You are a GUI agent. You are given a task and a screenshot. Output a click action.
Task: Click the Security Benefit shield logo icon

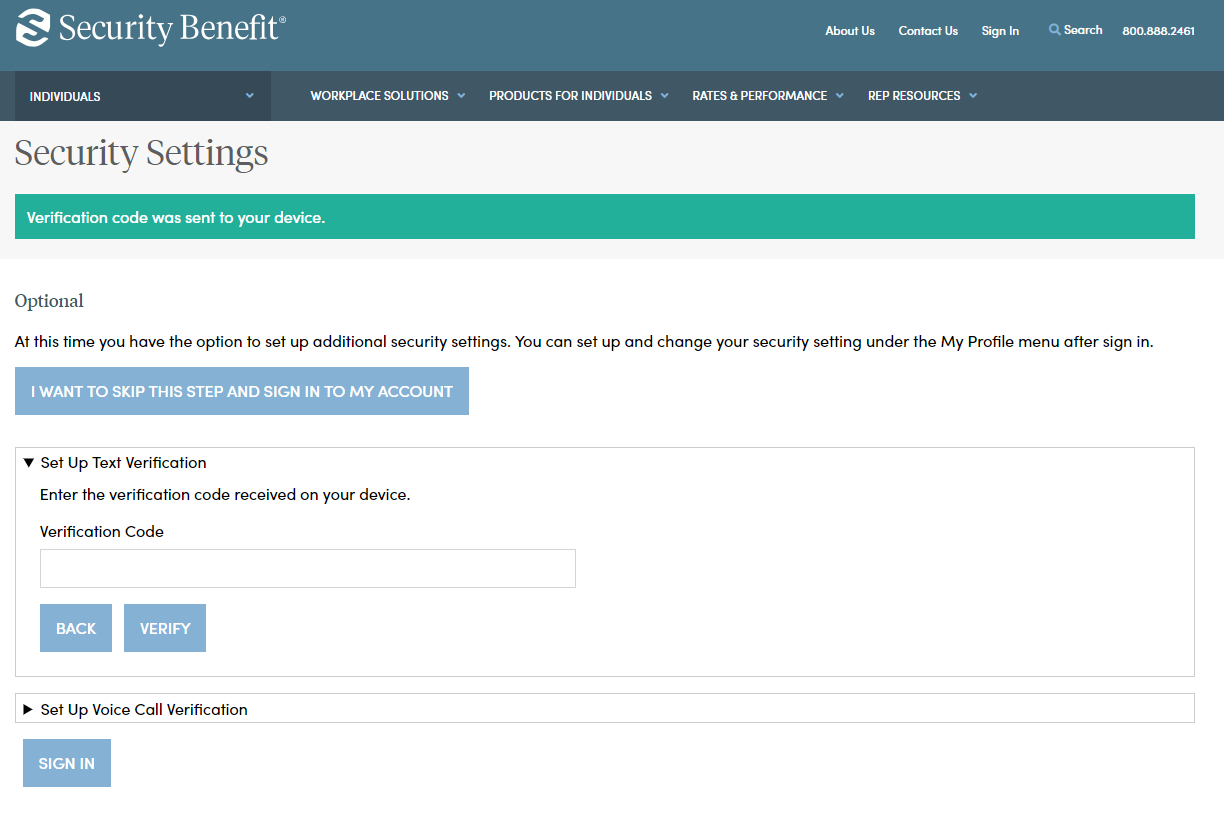click(33, 28)
